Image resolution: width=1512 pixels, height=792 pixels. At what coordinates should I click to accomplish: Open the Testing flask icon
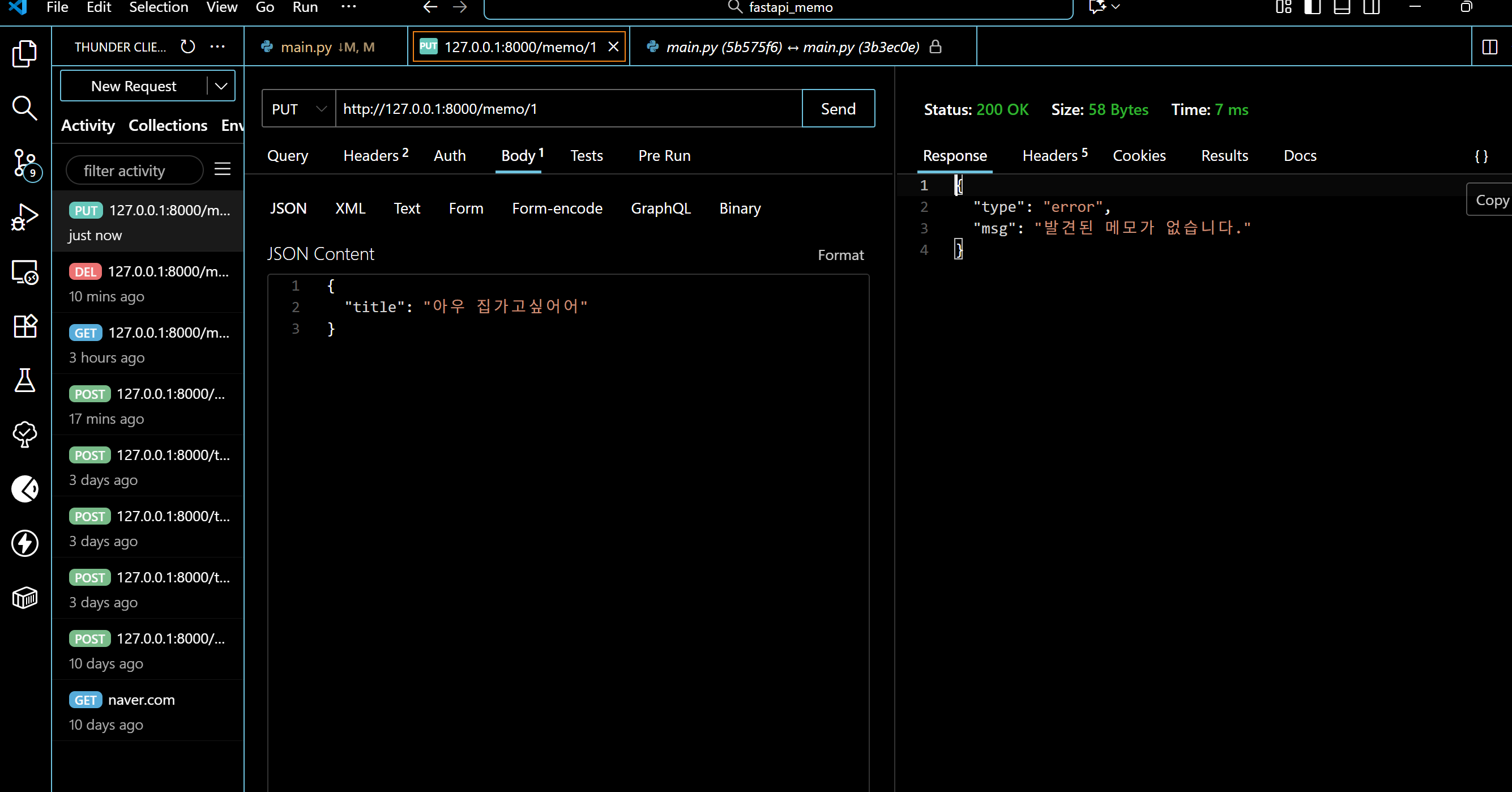coord(25,381)
